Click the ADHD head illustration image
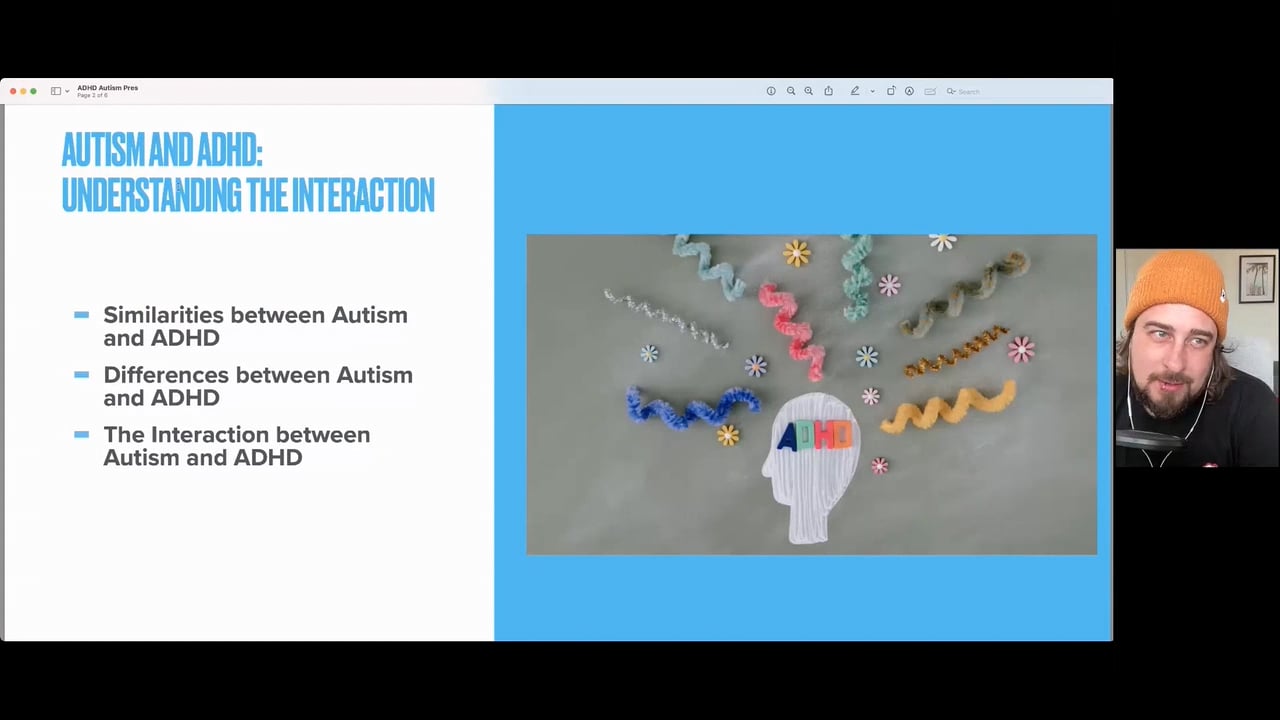 pyautogui.click(x=811, y=394)
